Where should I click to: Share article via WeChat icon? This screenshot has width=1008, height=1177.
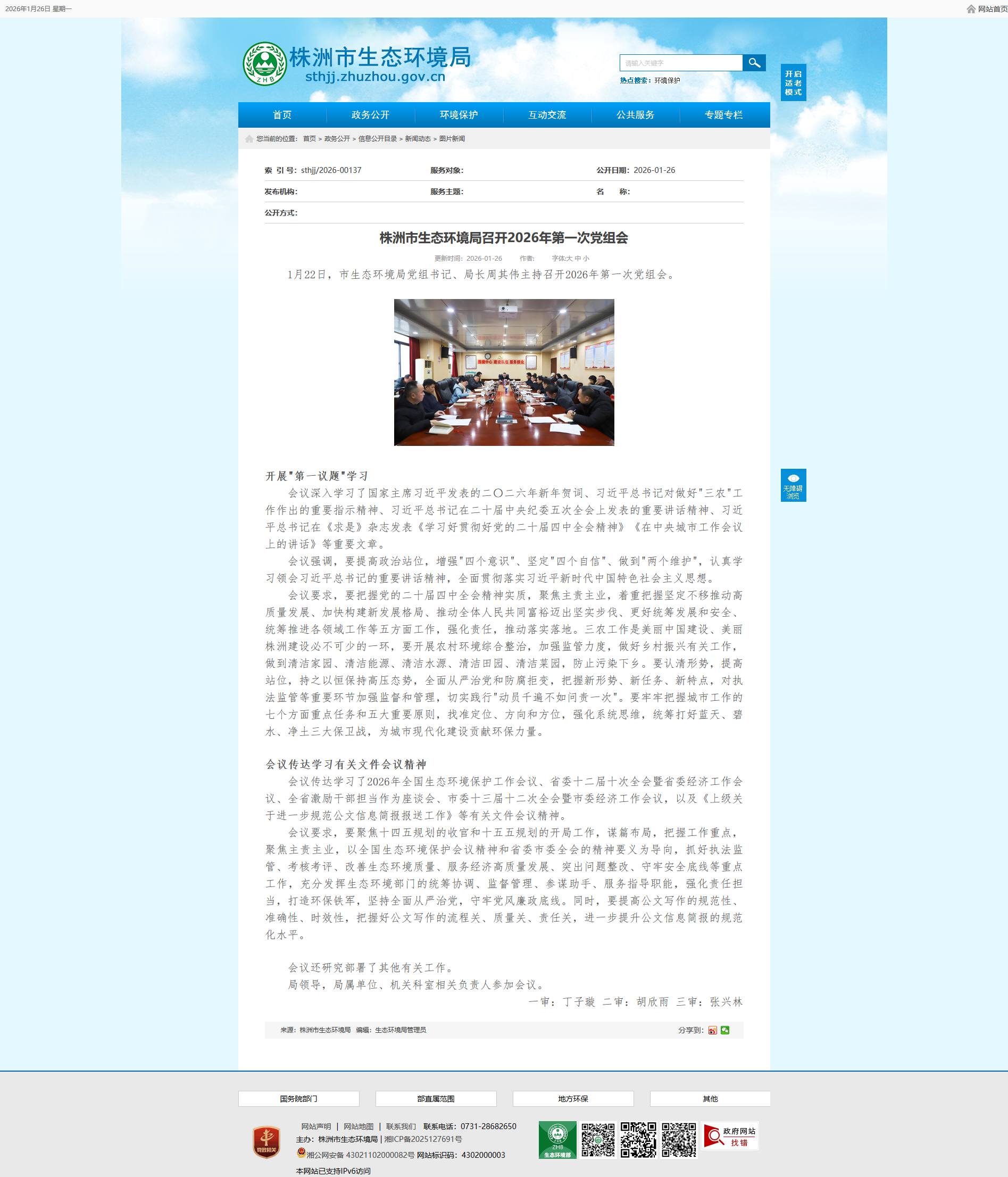(x=724, y=1030)
